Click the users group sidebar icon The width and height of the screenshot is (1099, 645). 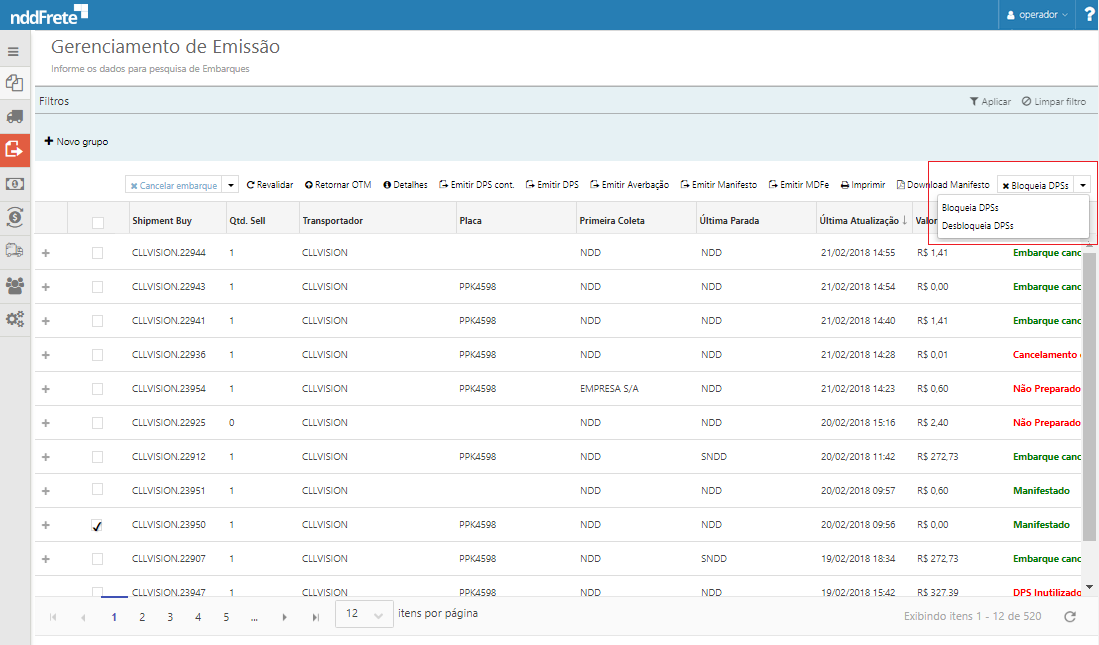pyautogui.click(x=15, y=286)
